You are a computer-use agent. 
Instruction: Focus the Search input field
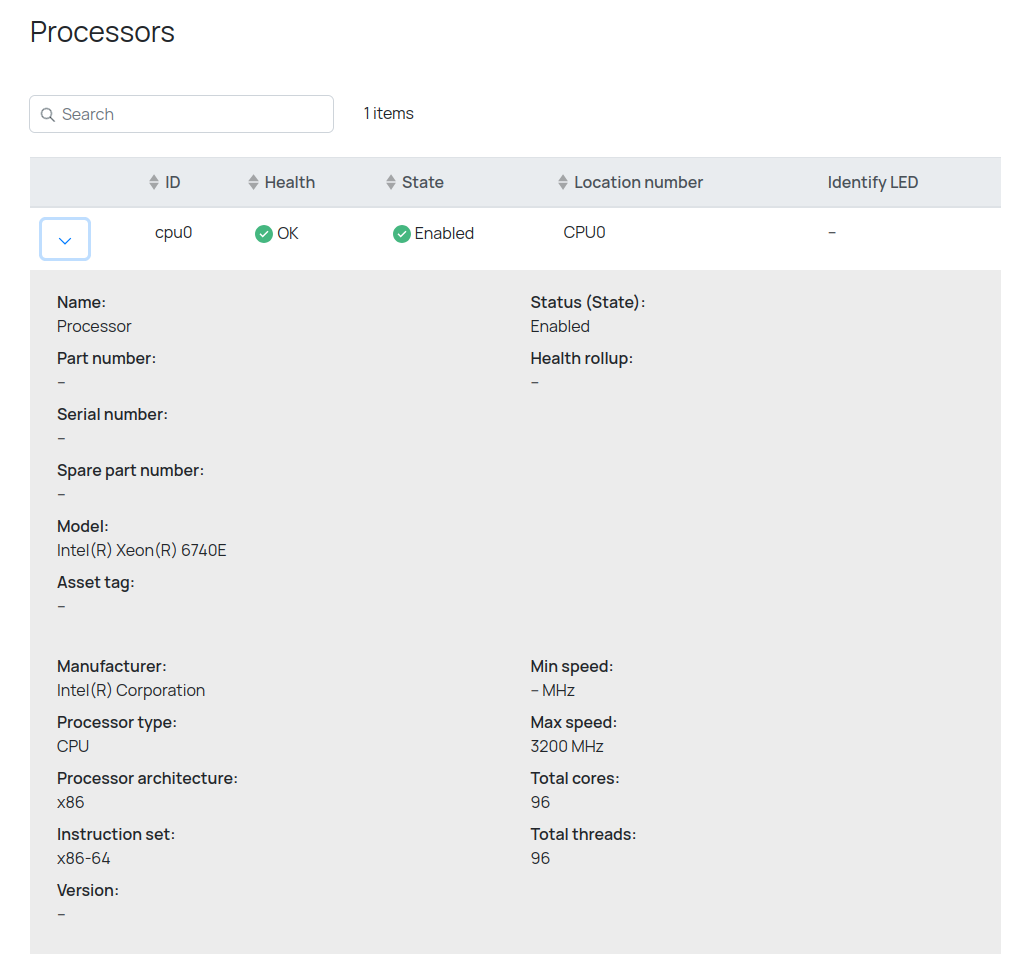coord(190,115)
